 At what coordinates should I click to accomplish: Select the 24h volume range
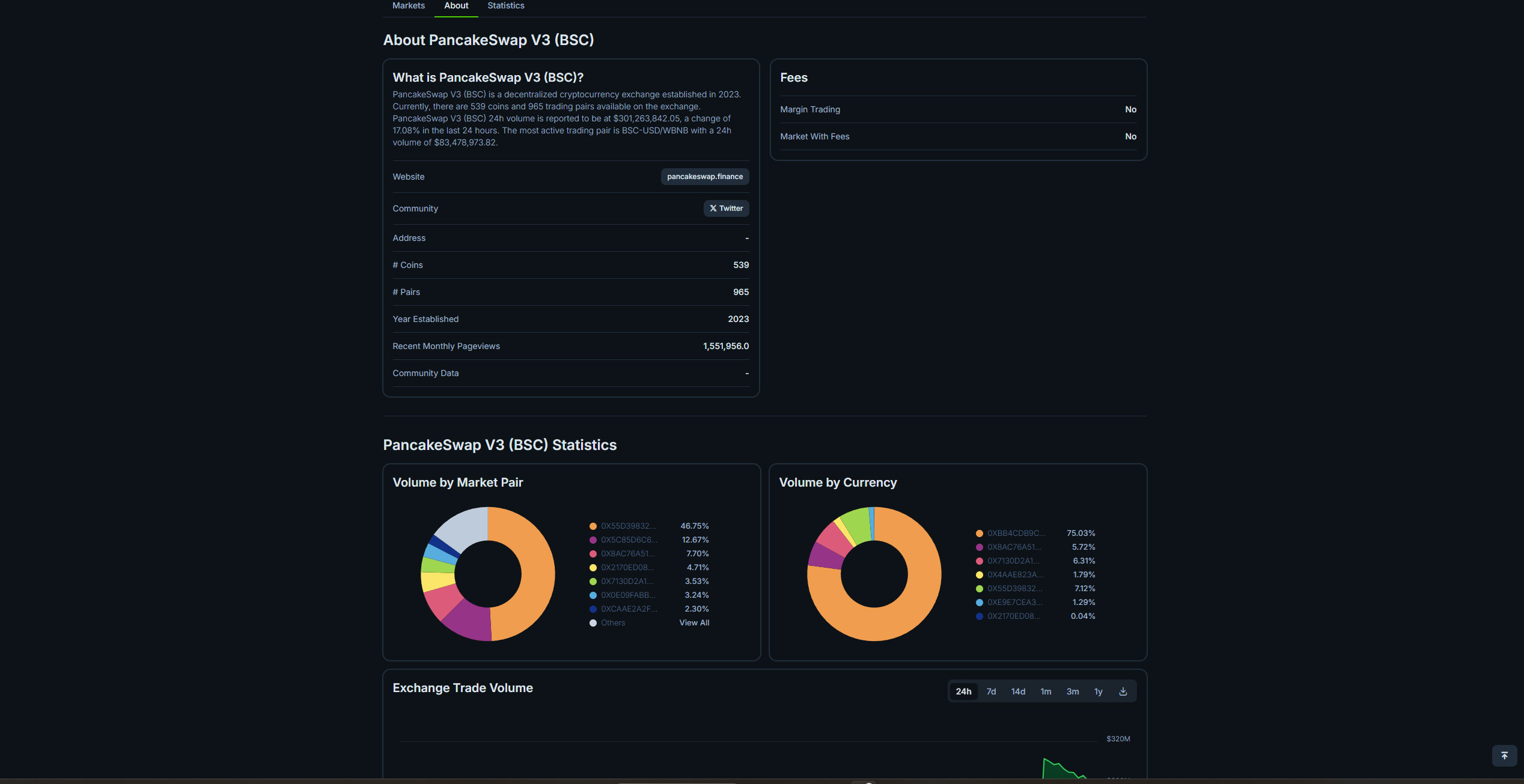pos(963,691)
